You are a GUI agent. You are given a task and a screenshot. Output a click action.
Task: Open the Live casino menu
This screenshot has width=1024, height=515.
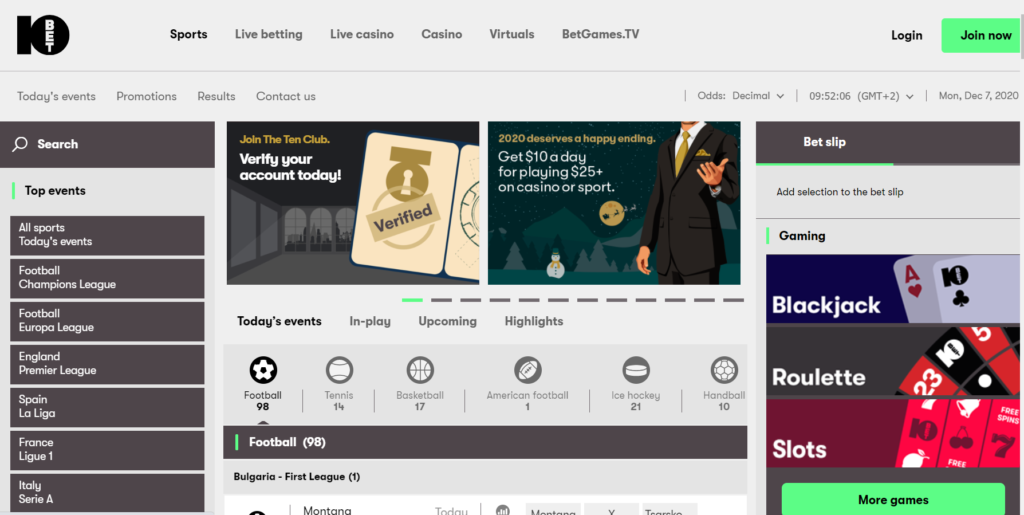click(x=362, y=35)
